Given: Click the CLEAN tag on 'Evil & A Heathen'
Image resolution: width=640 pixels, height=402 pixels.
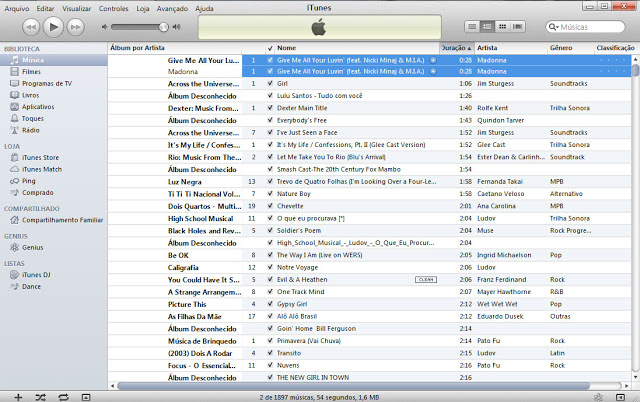Looking at the screenshot, I should coord(425,280).
